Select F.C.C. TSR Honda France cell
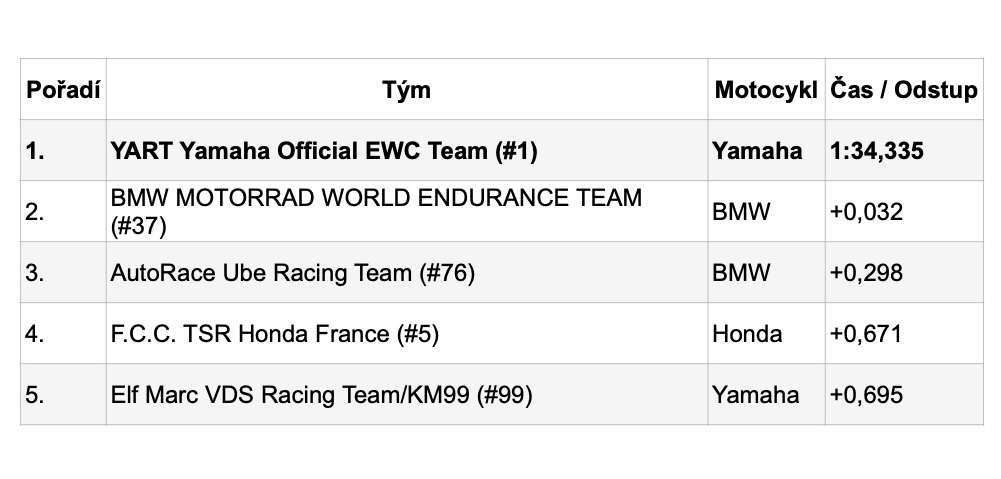1001x479 pixels. tap(407, 333)
